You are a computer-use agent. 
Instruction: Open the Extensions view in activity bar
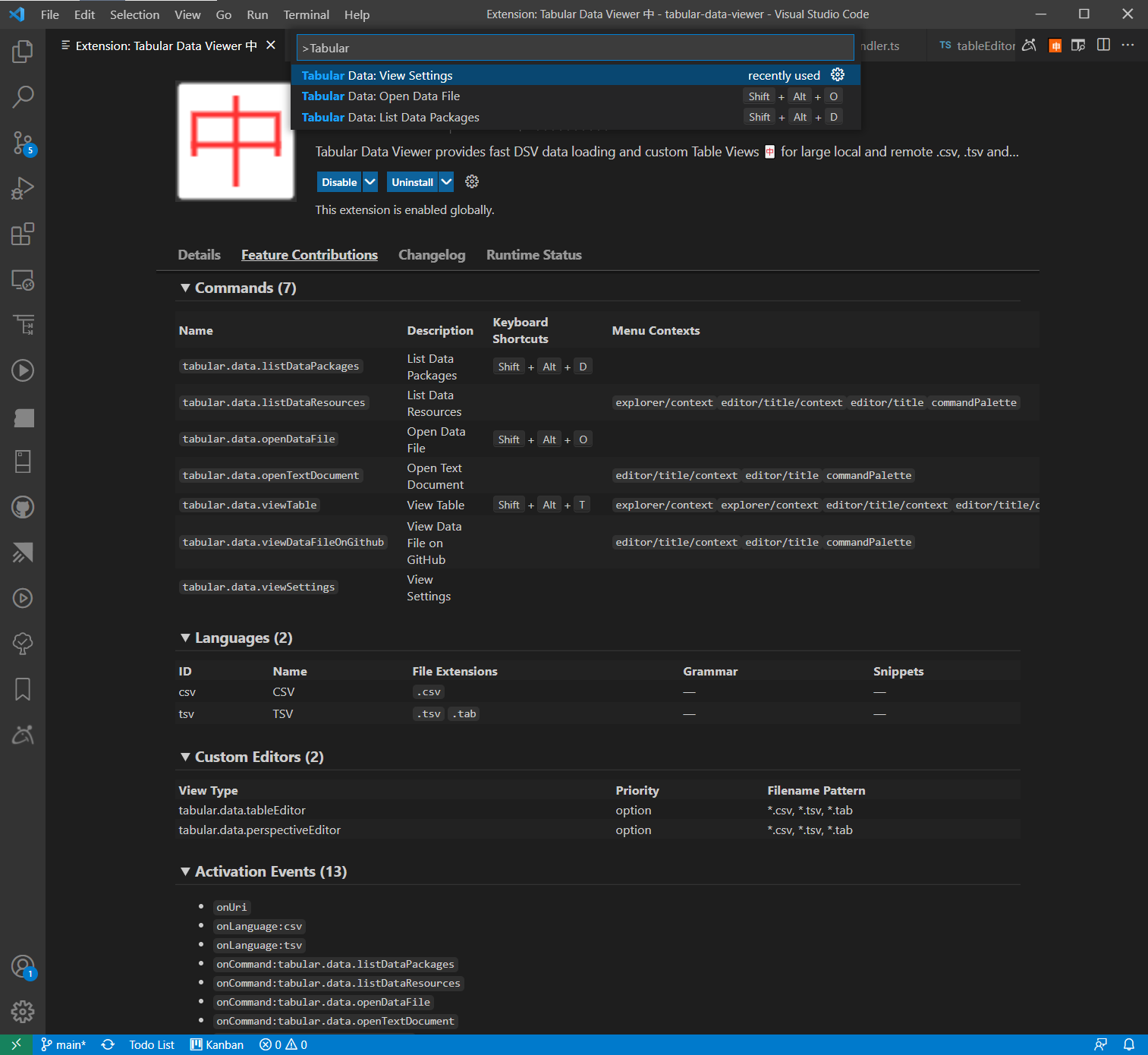23,234
